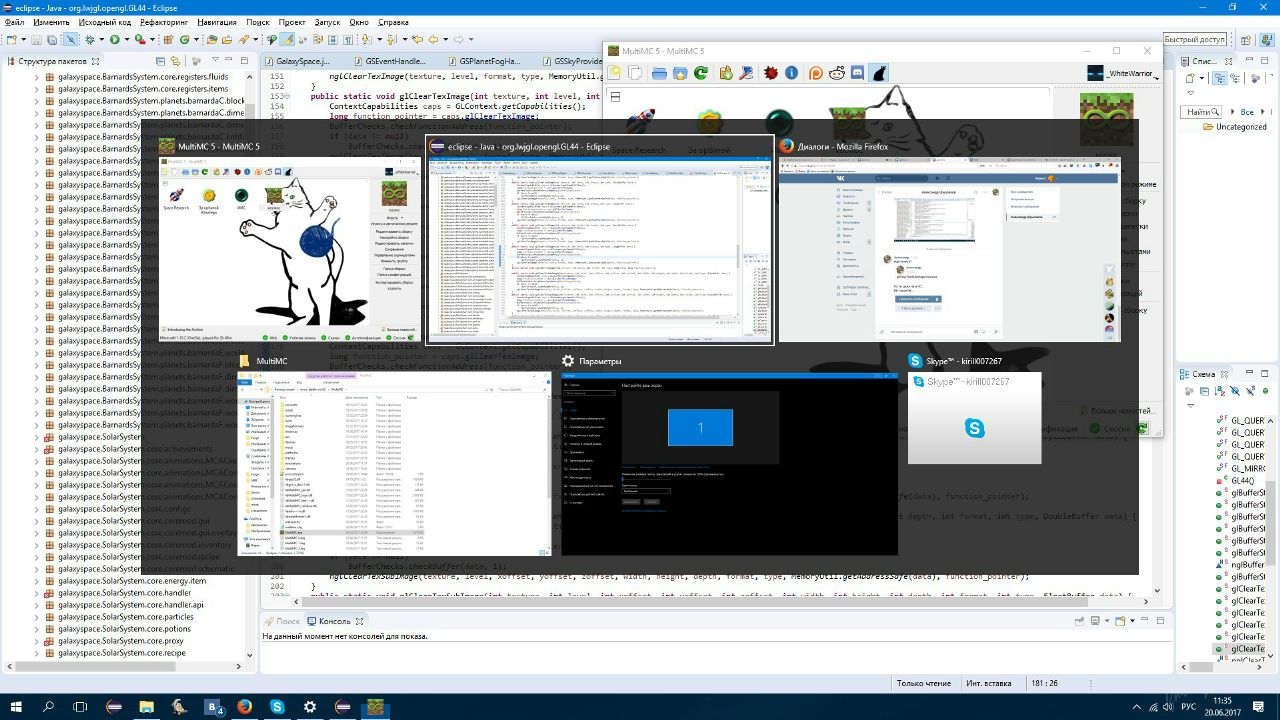This screenshot has height=720, width=1280.
Task: Click the black cat icon in MultiMC toolbar
Action: pos(879,72)
